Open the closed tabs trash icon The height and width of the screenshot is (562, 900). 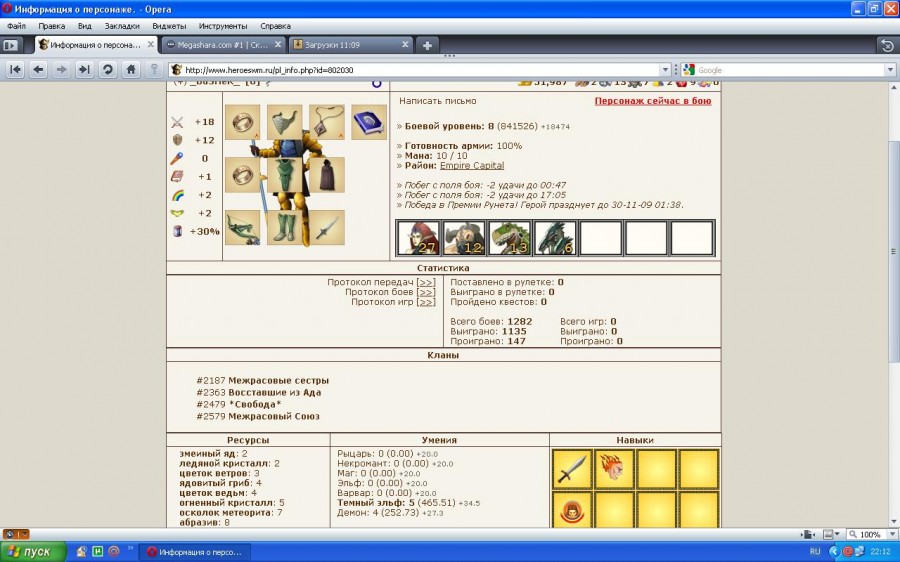click(x=887, y=45)
